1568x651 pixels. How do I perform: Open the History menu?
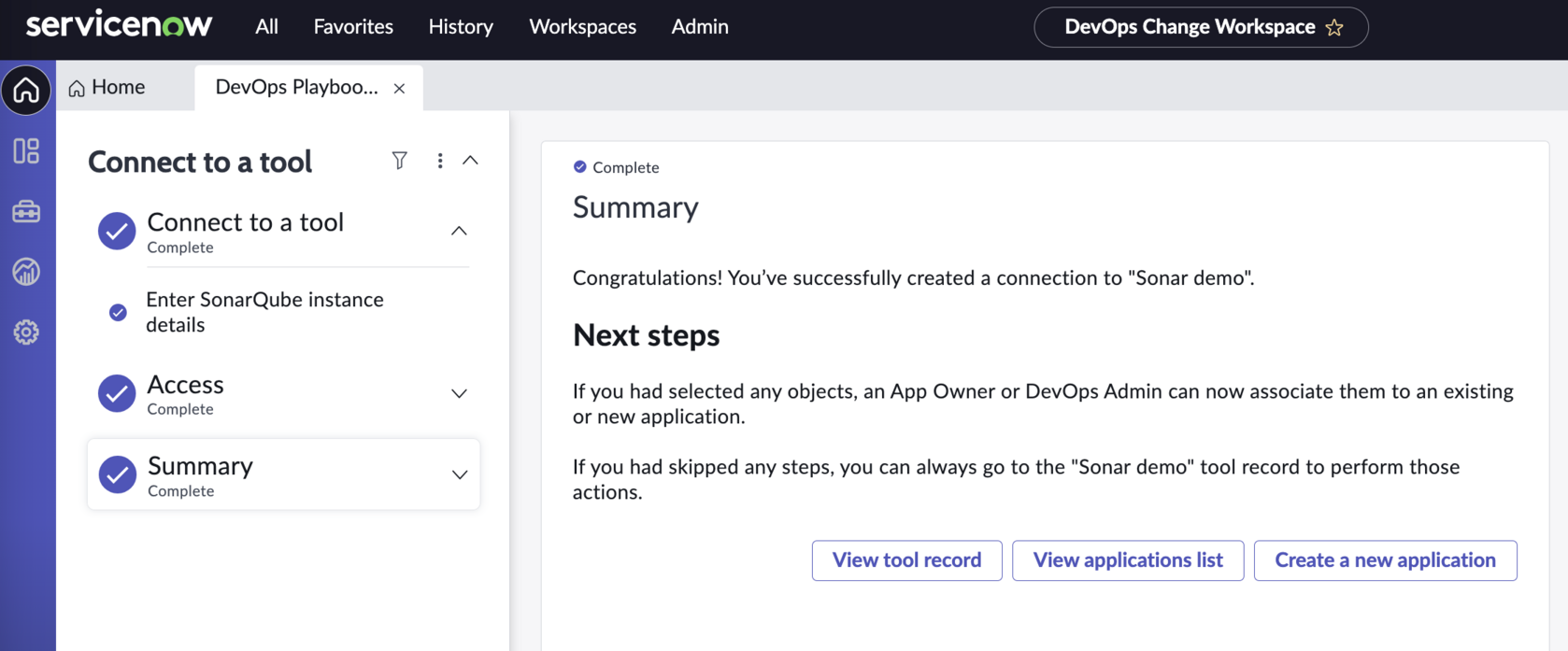461,27
